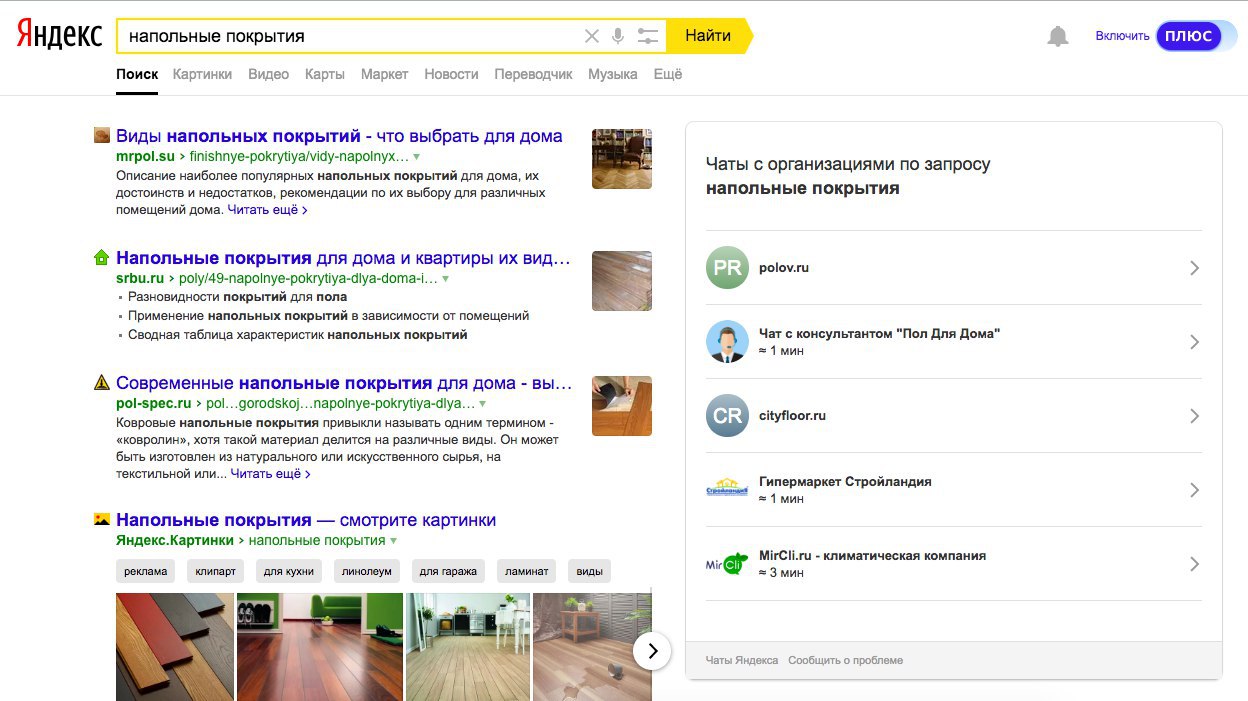Select the Поиск tab

tap(137, 74)
